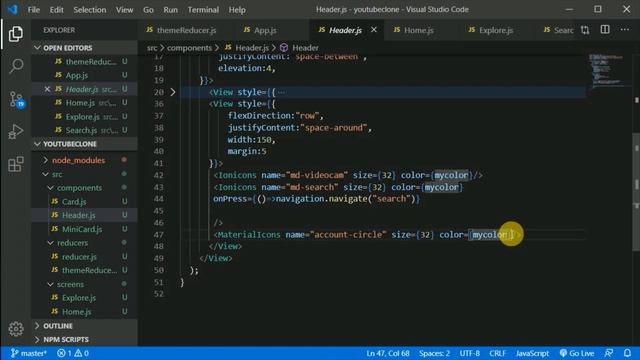Select App.js in Open Editors
The height and width of the screenshot is (360, 640).
tap(84, 75)
